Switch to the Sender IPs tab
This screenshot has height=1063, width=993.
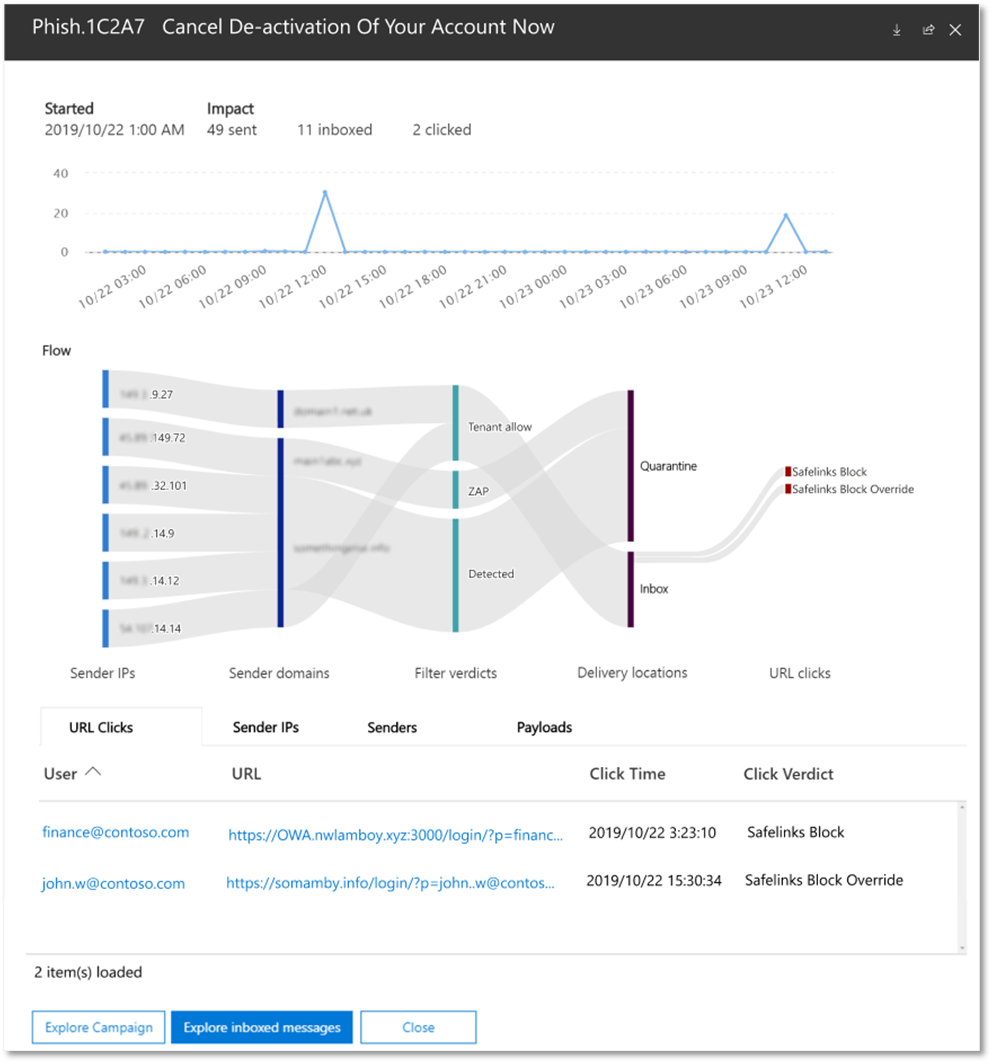(266, 727)
